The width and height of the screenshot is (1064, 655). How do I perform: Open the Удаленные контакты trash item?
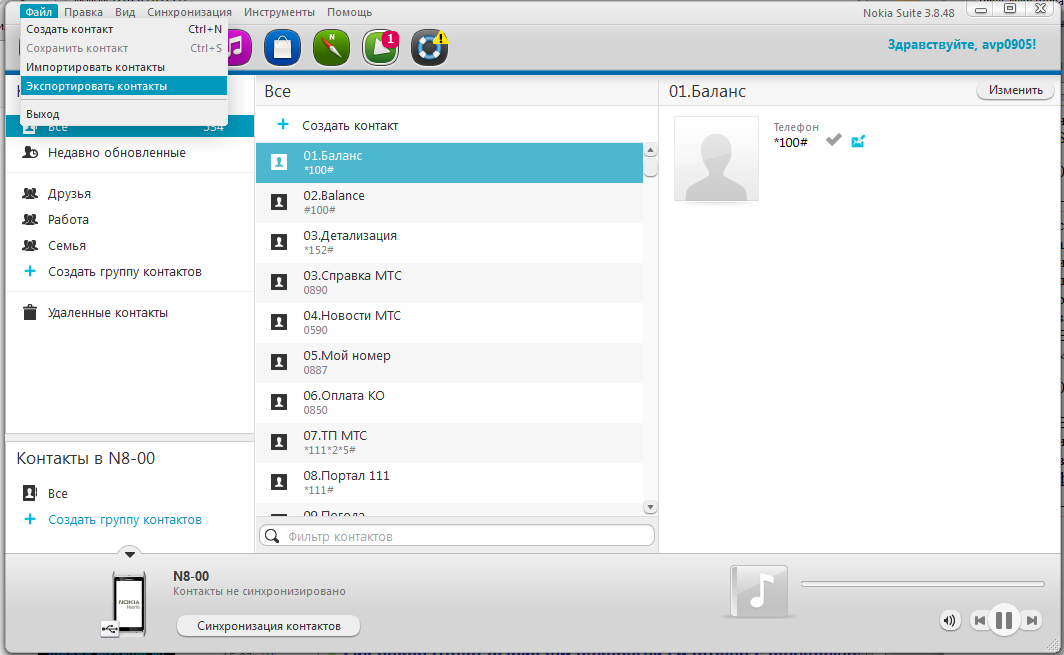pos(107,313)
